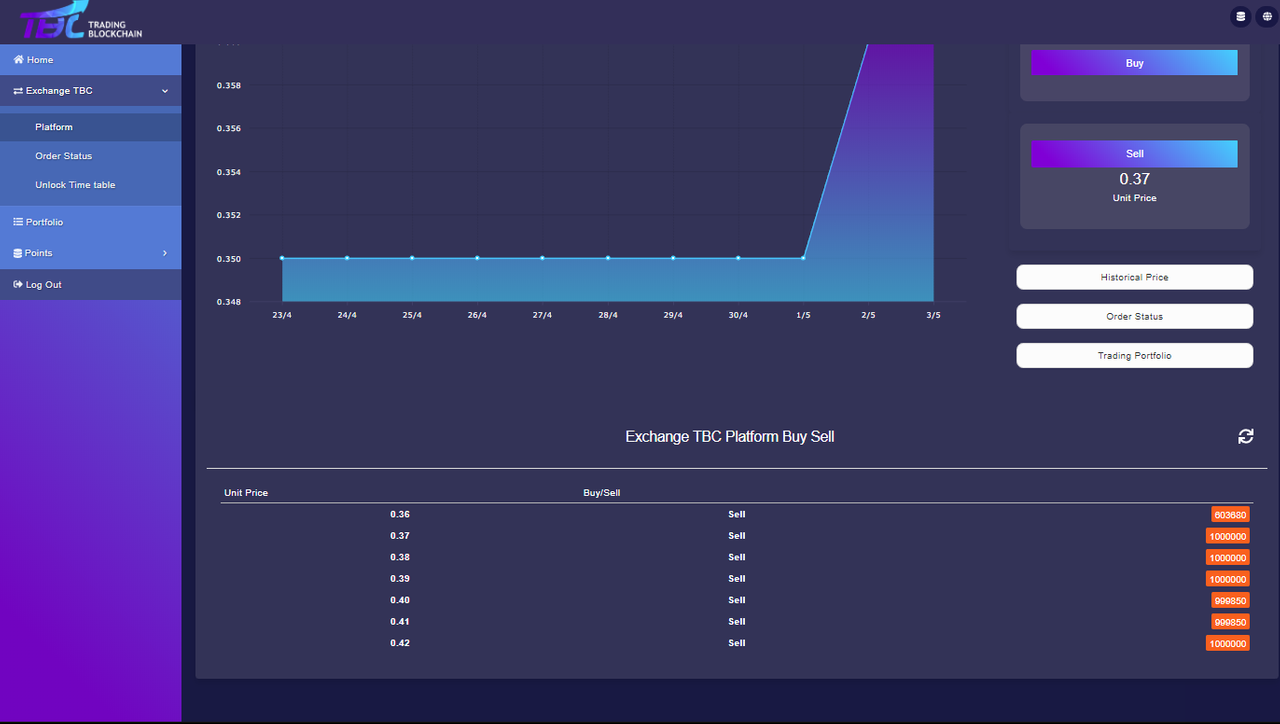This screenshot has height=724, width=1280.
Task: Click the coins stack icon in header
Action: [1240, 16]
